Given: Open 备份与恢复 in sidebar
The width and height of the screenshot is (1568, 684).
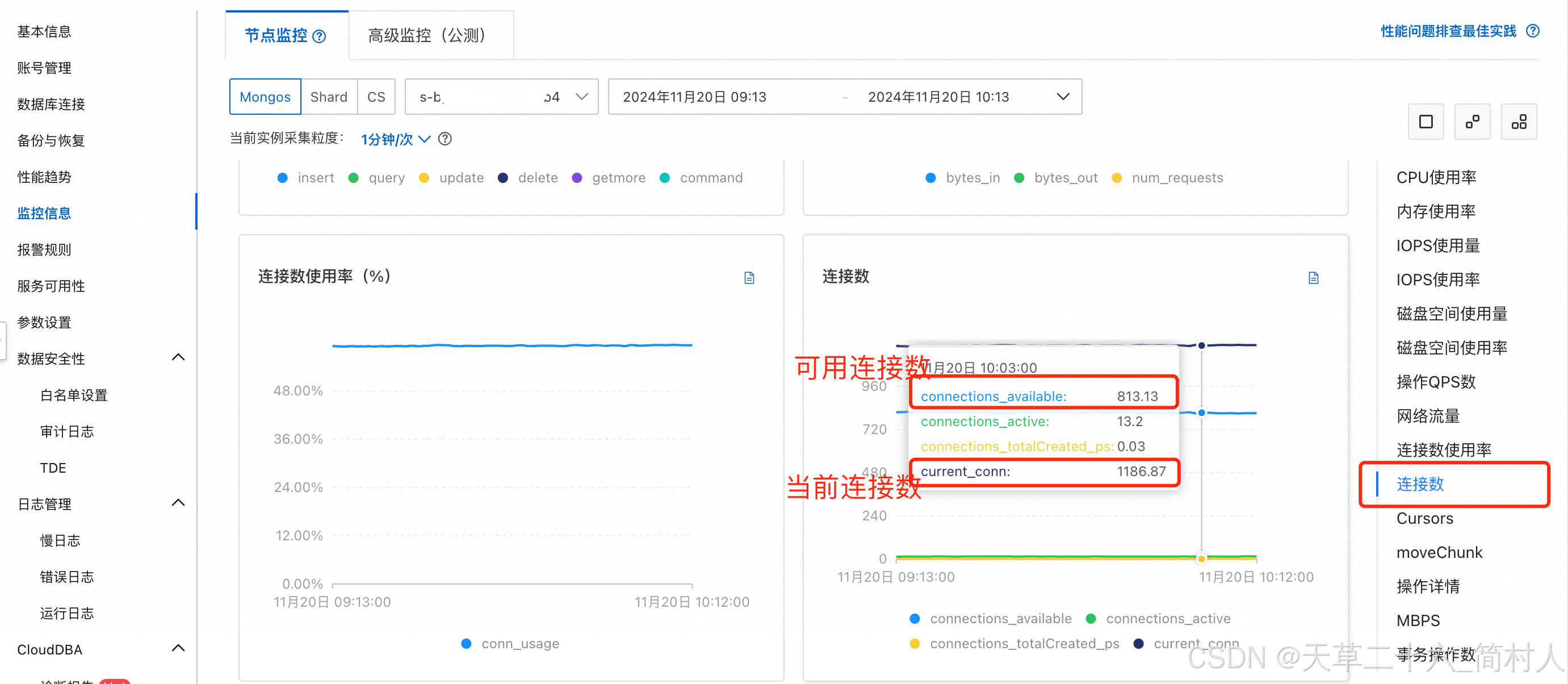Looking at the screenshot, I should coord(51,141).
